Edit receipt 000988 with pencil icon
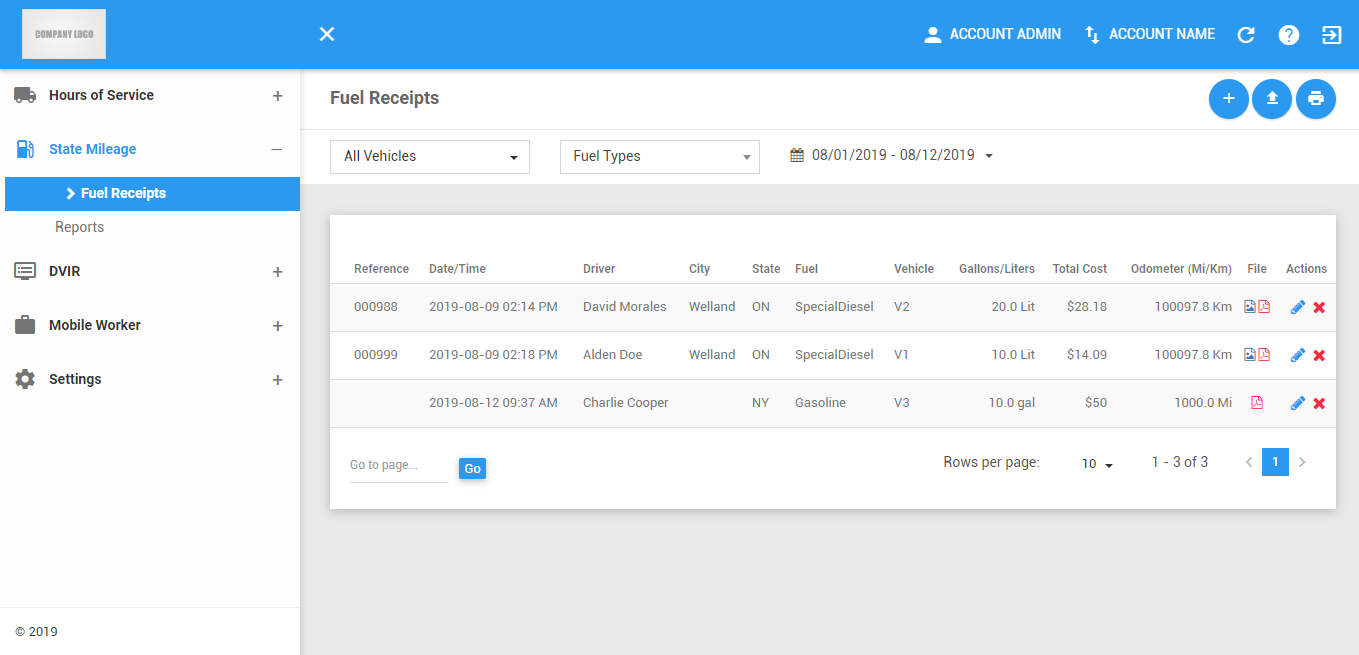The height and width of the screenshot is (655, 1359). coord(1298,307)
